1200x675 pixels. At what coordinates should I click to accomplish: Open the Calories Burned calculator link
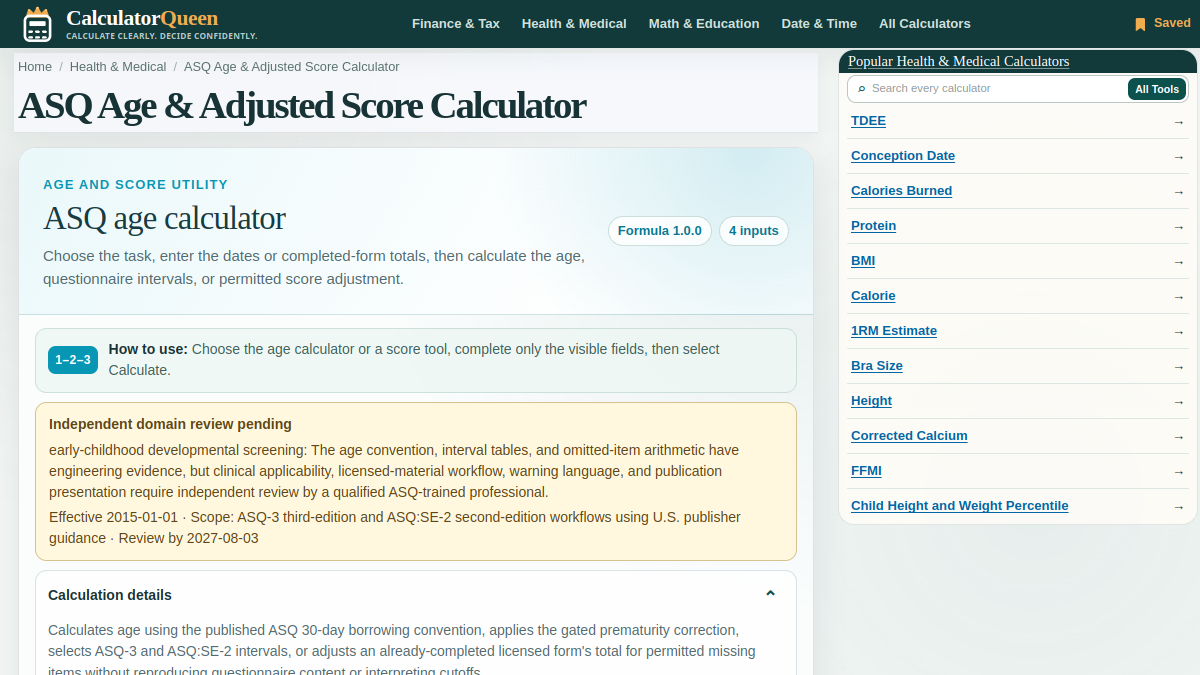coord(901,191)
